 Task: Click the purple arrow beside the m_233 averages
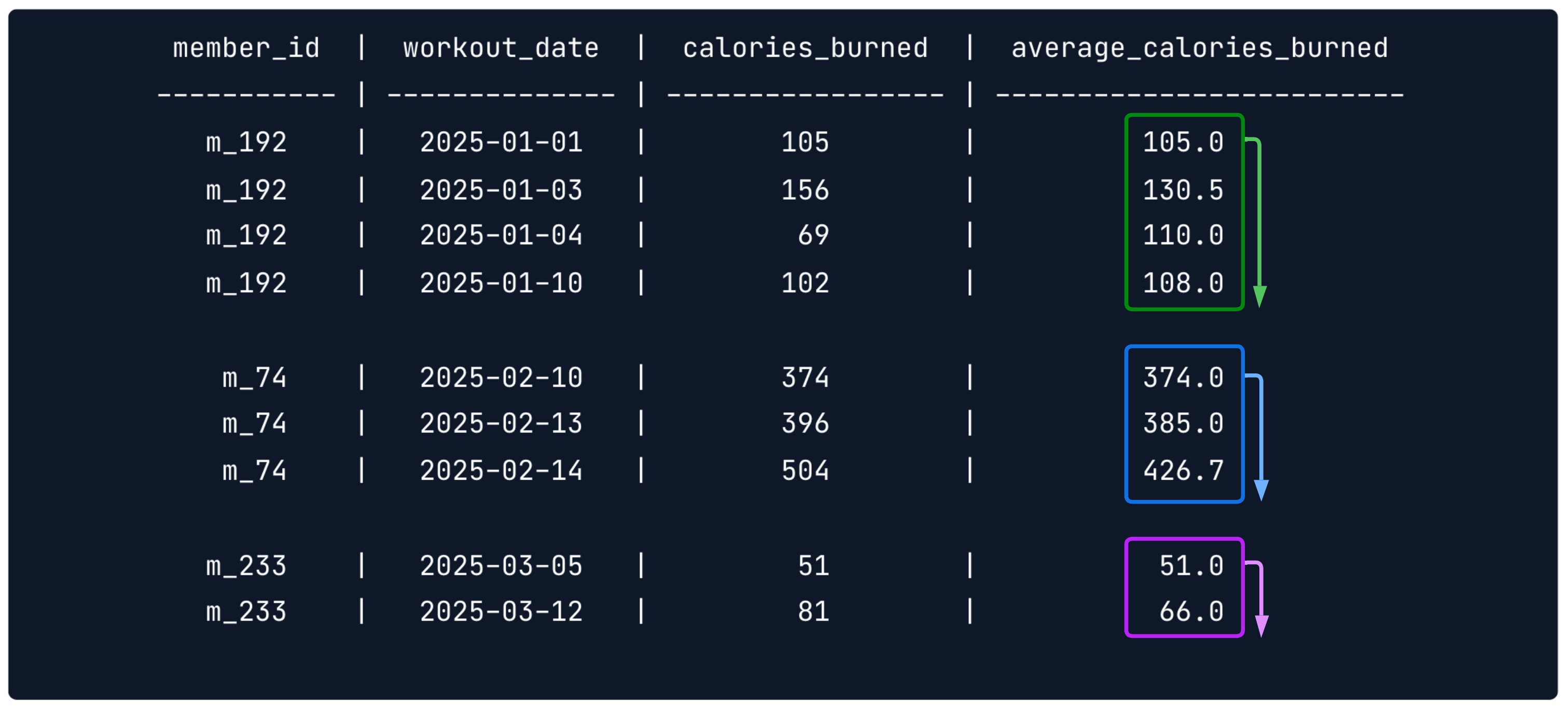coord(1261,600)
